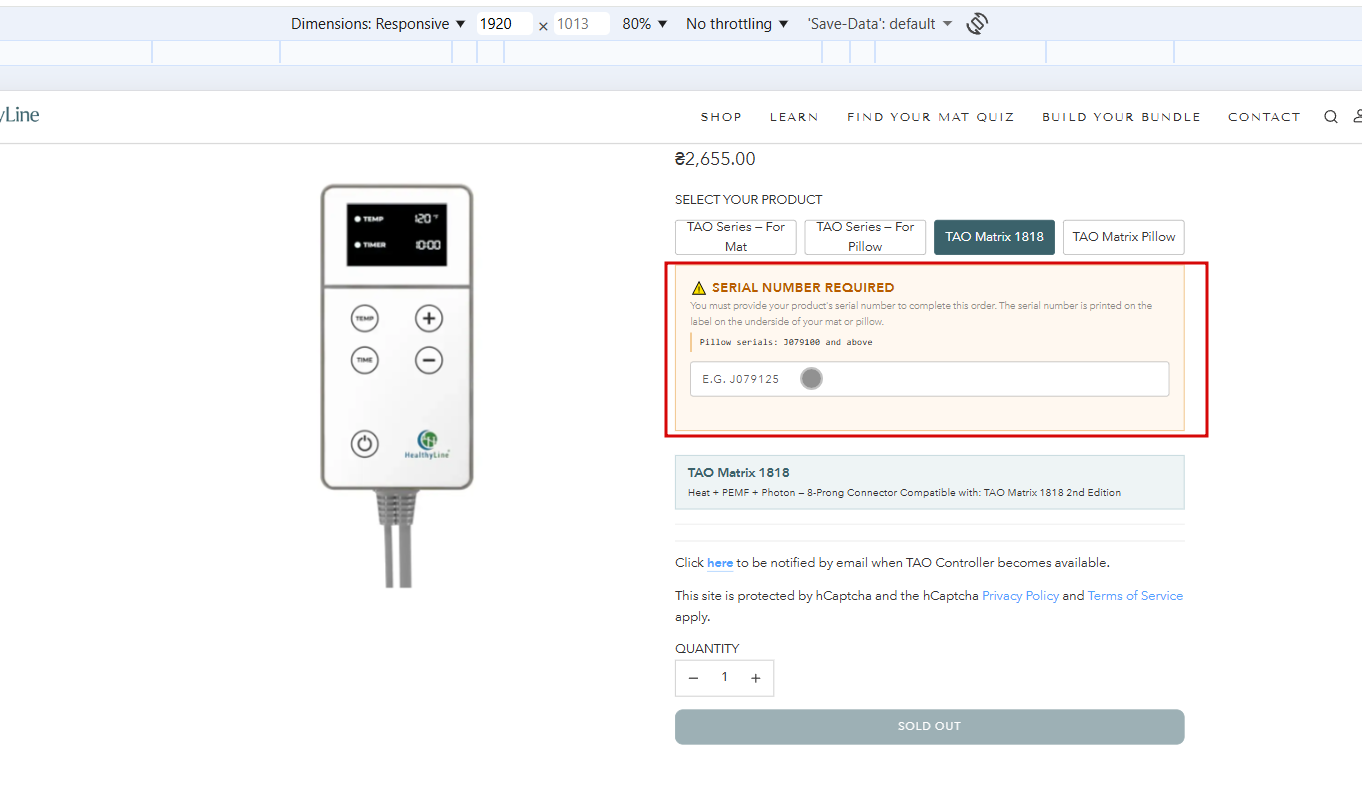Screen dimensions: 1362x800
Task: Open the Dimensions: Responsive dropdown
Action: point(378,24)
